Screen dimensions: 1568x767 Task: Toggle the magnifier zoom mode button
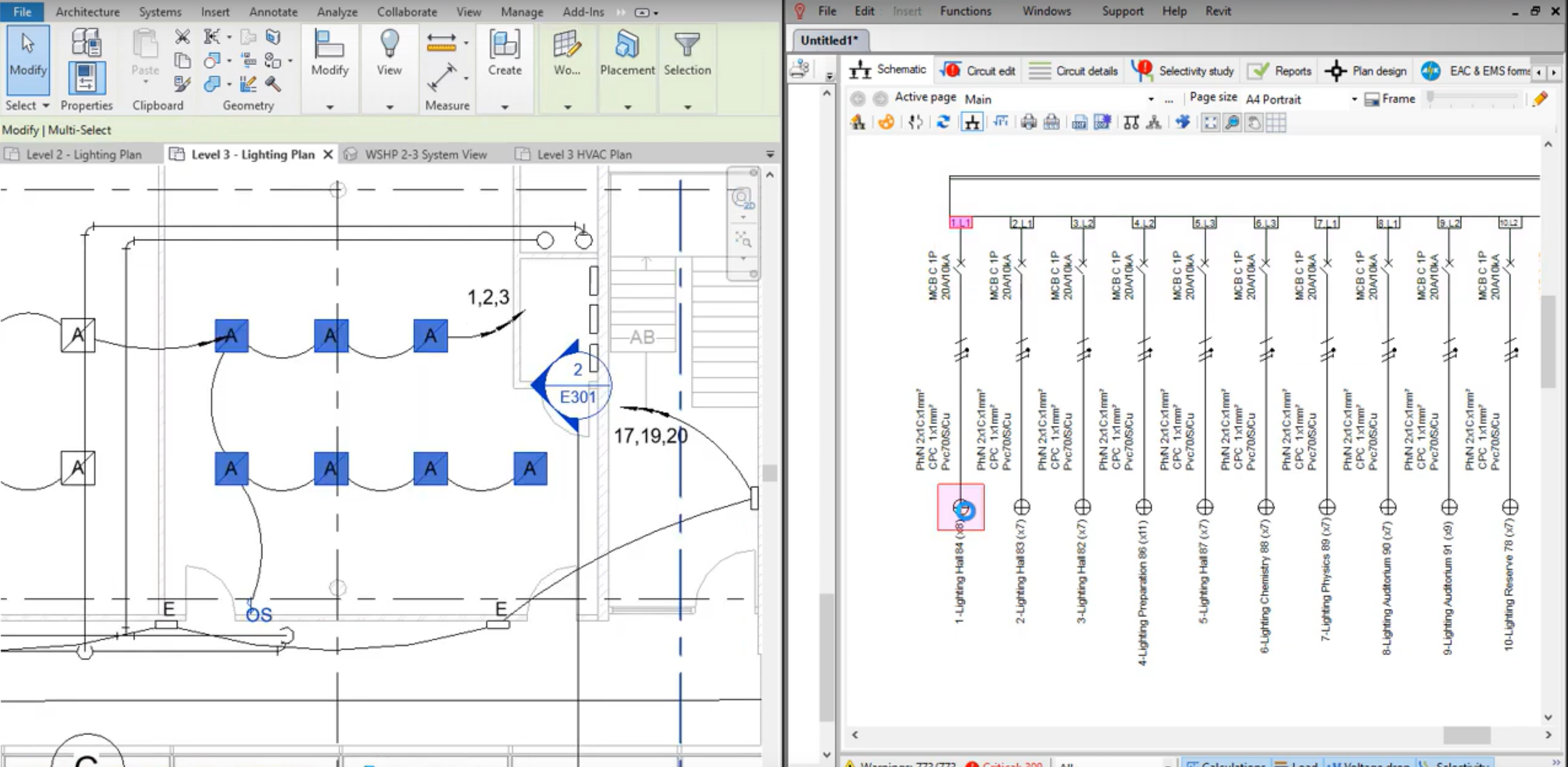1232,123
